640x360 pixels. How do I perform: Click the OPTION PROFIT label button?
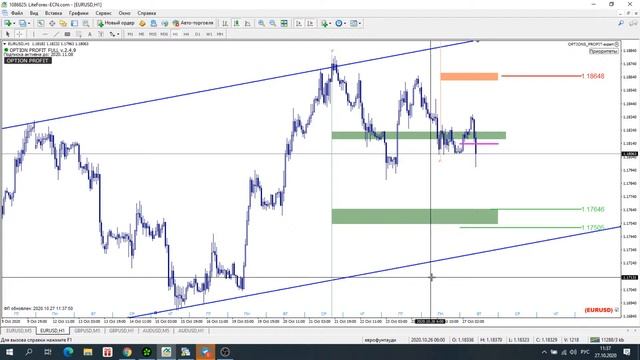coord(28,60)
